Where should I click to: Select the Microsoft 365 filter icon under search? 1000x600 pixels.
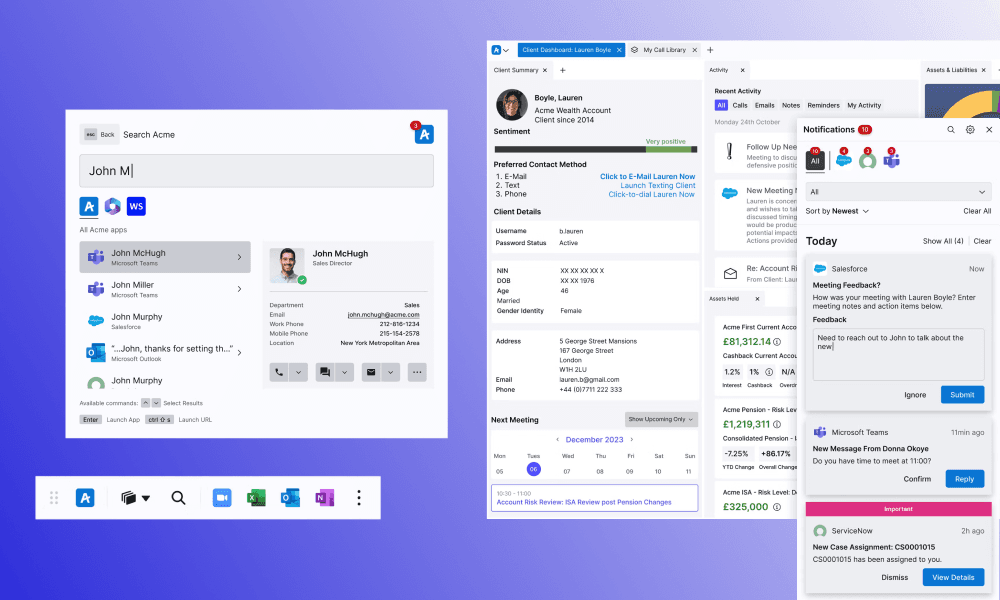[x=113, y=207]
